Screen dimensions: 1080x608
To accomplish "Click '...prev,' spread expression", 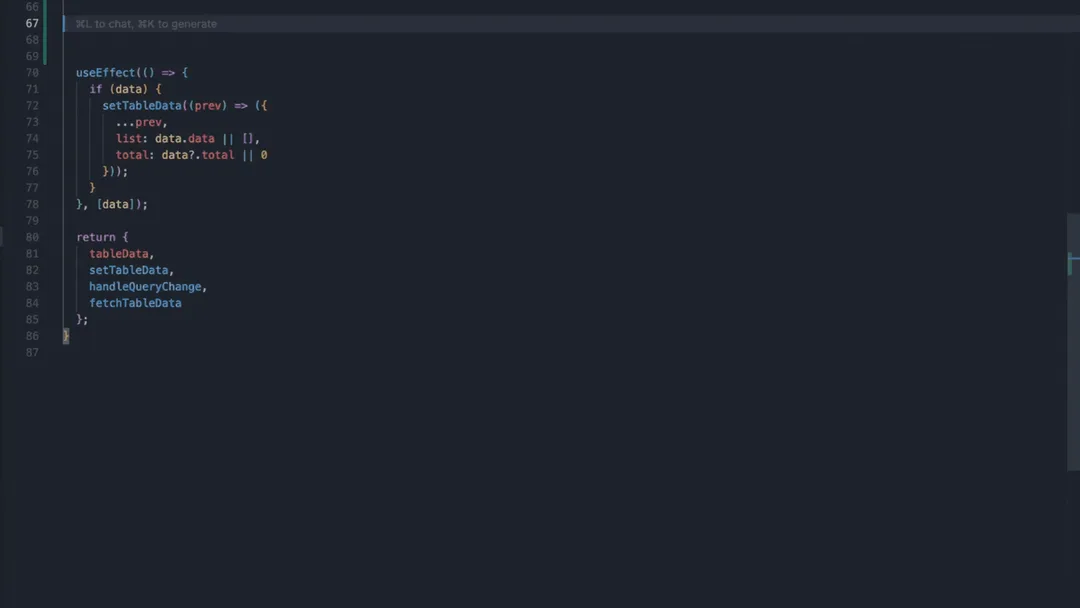I will click(141, 123).
